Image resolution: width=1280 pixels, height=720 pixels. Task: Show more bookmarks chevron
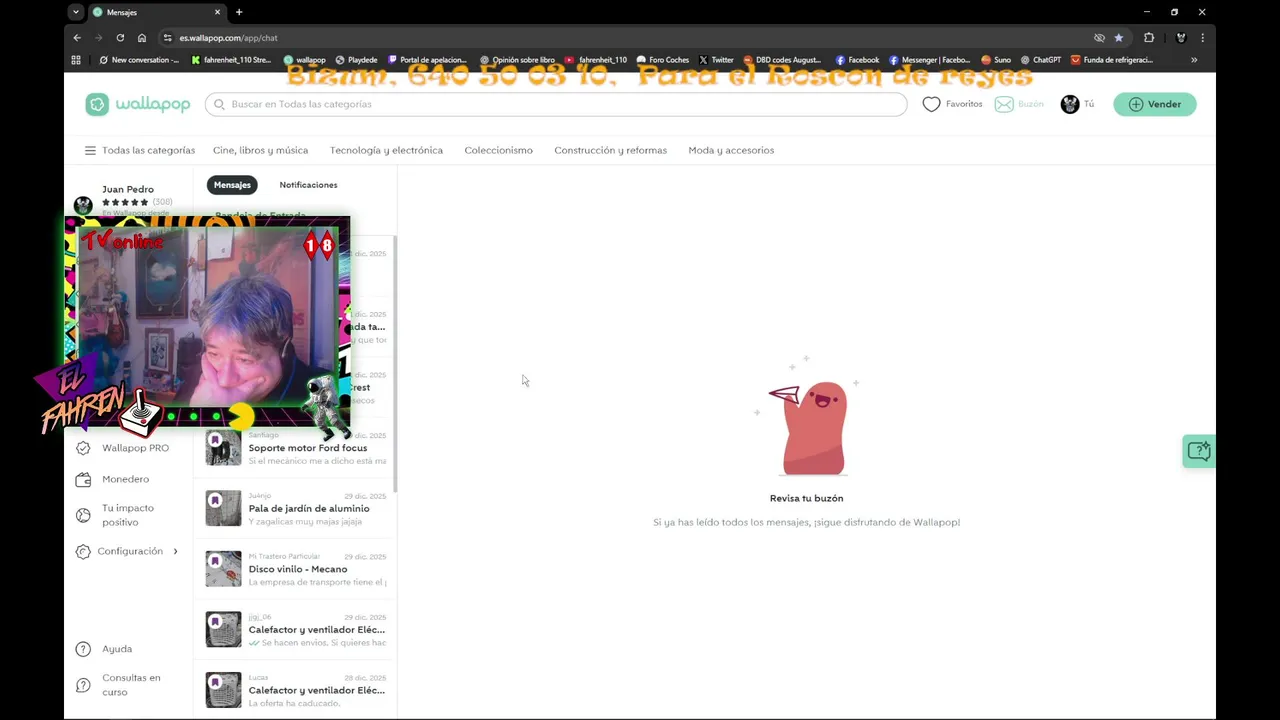[x=1194, y=60]
